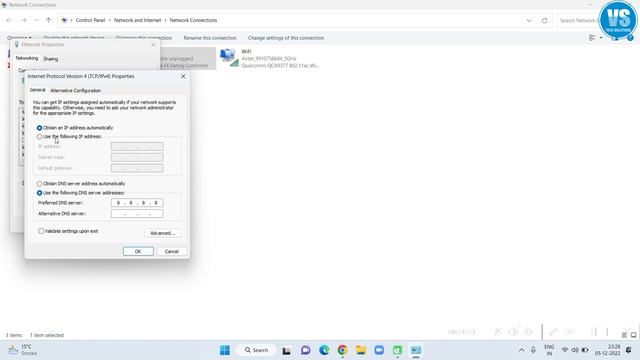Confirm the IPv4 dialog with OK
The width and height of the screenshot is (640, 360).
138,251
